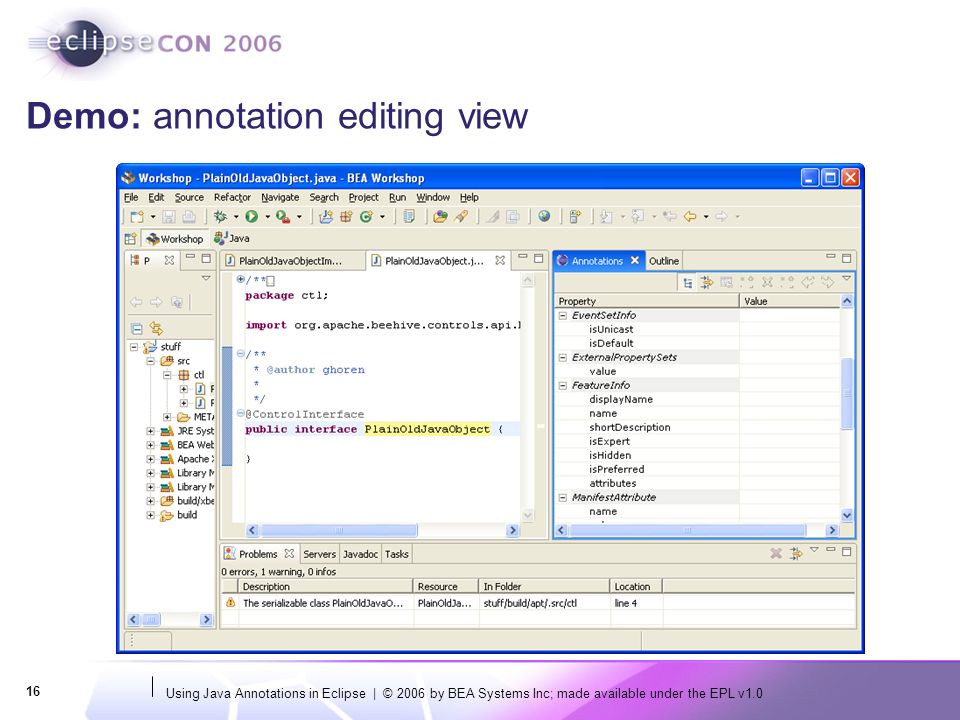This screenshot has width=960, height=720.
Task: Toggle Link with Editor in package explorer
Action: point(156,329)
